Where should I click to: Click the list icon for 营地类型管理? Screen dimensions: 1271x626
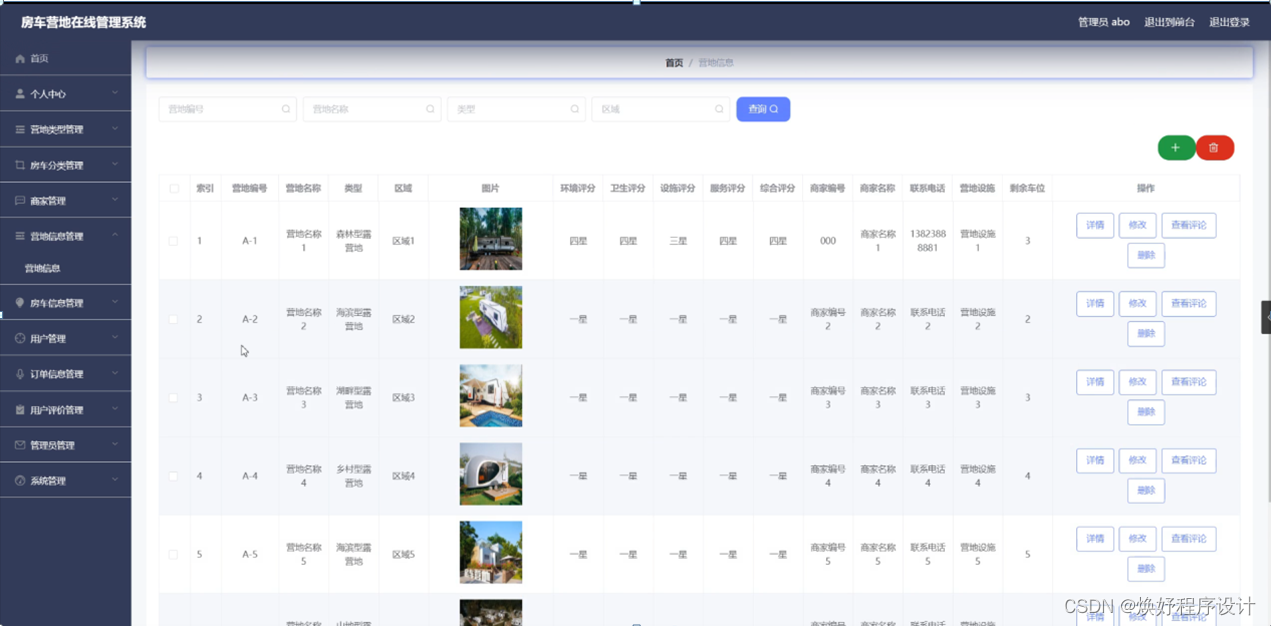(20, 130)
